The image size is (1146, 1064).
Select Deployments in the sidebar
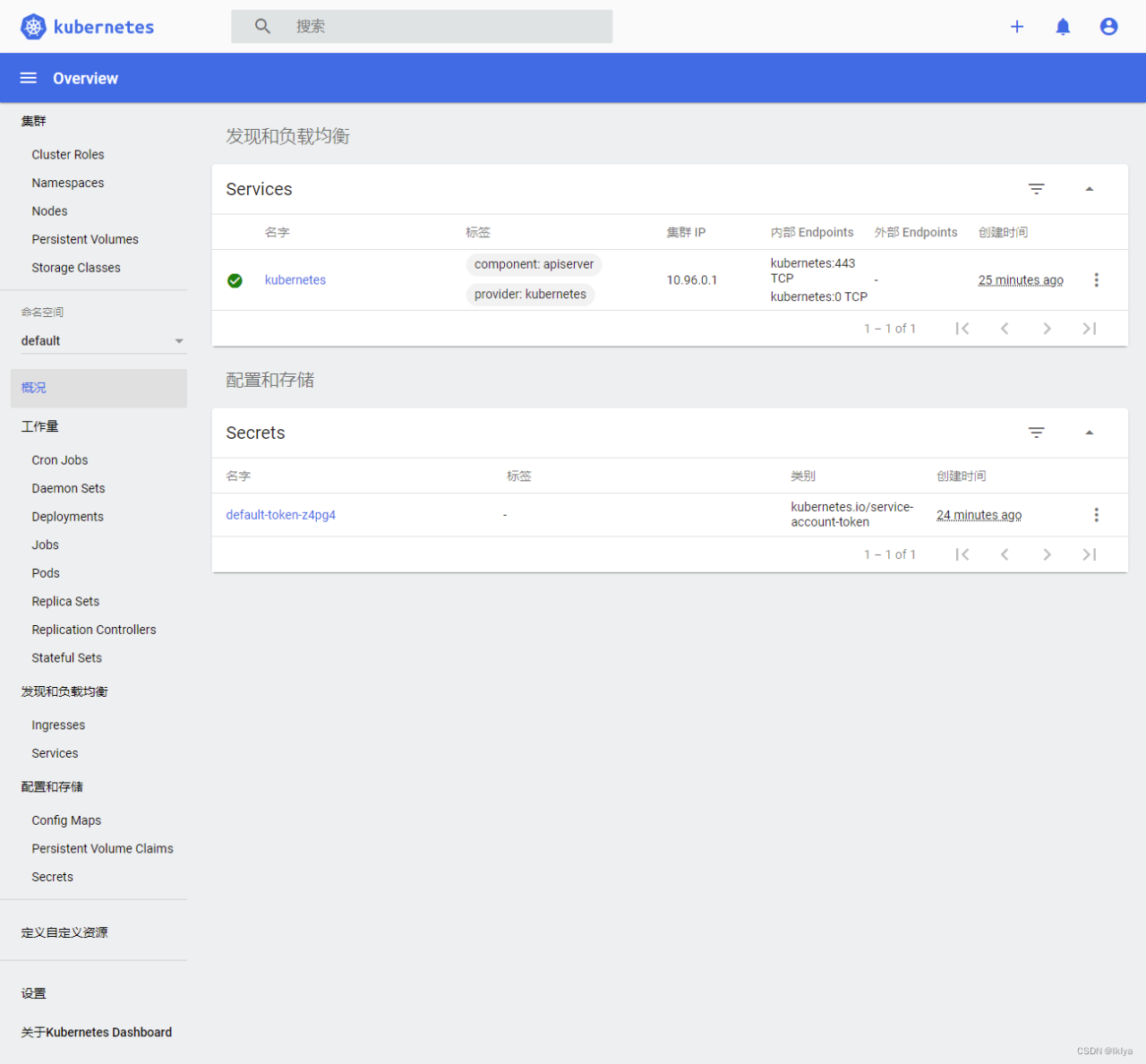tap(67, 517)
